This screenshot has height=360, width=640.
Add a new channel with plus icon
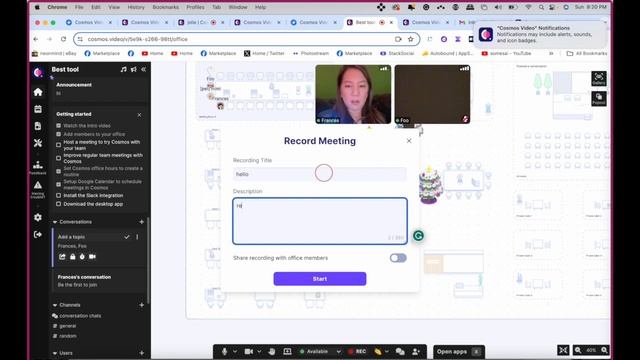[142, 305]
